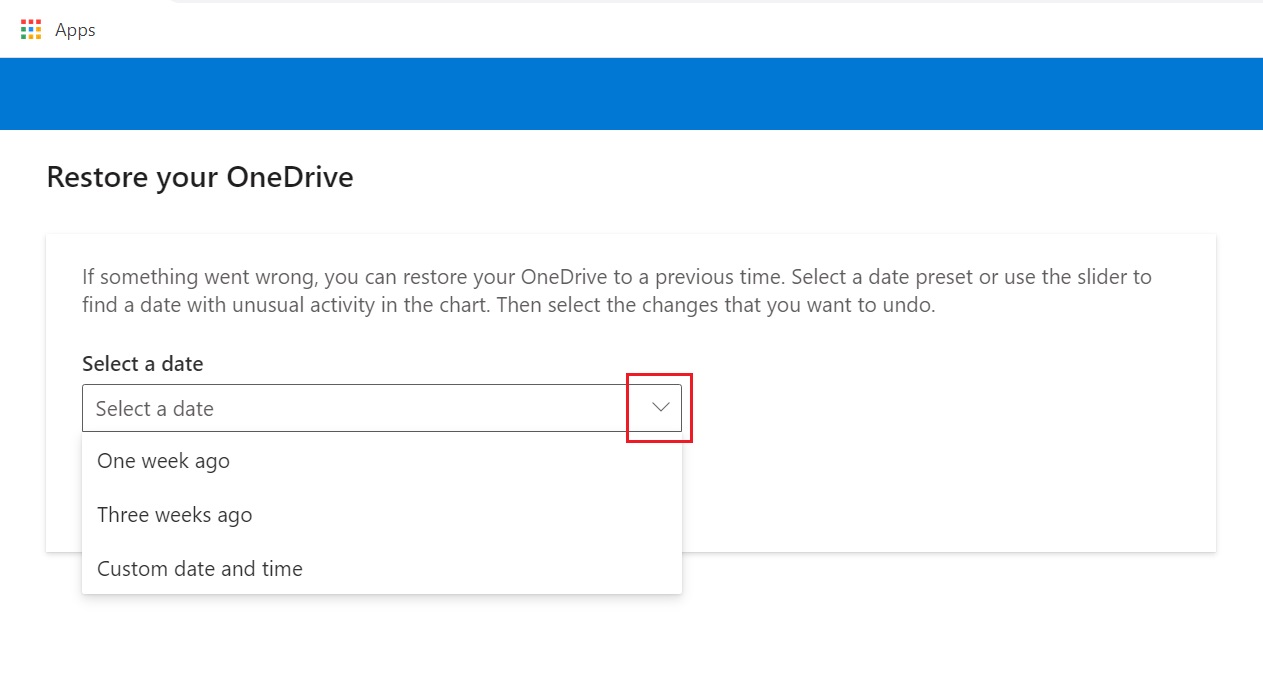Viewport: 1263px width, 673px height.
Task: Click the blue OneDrive header bar
Action: coord(631,93)
